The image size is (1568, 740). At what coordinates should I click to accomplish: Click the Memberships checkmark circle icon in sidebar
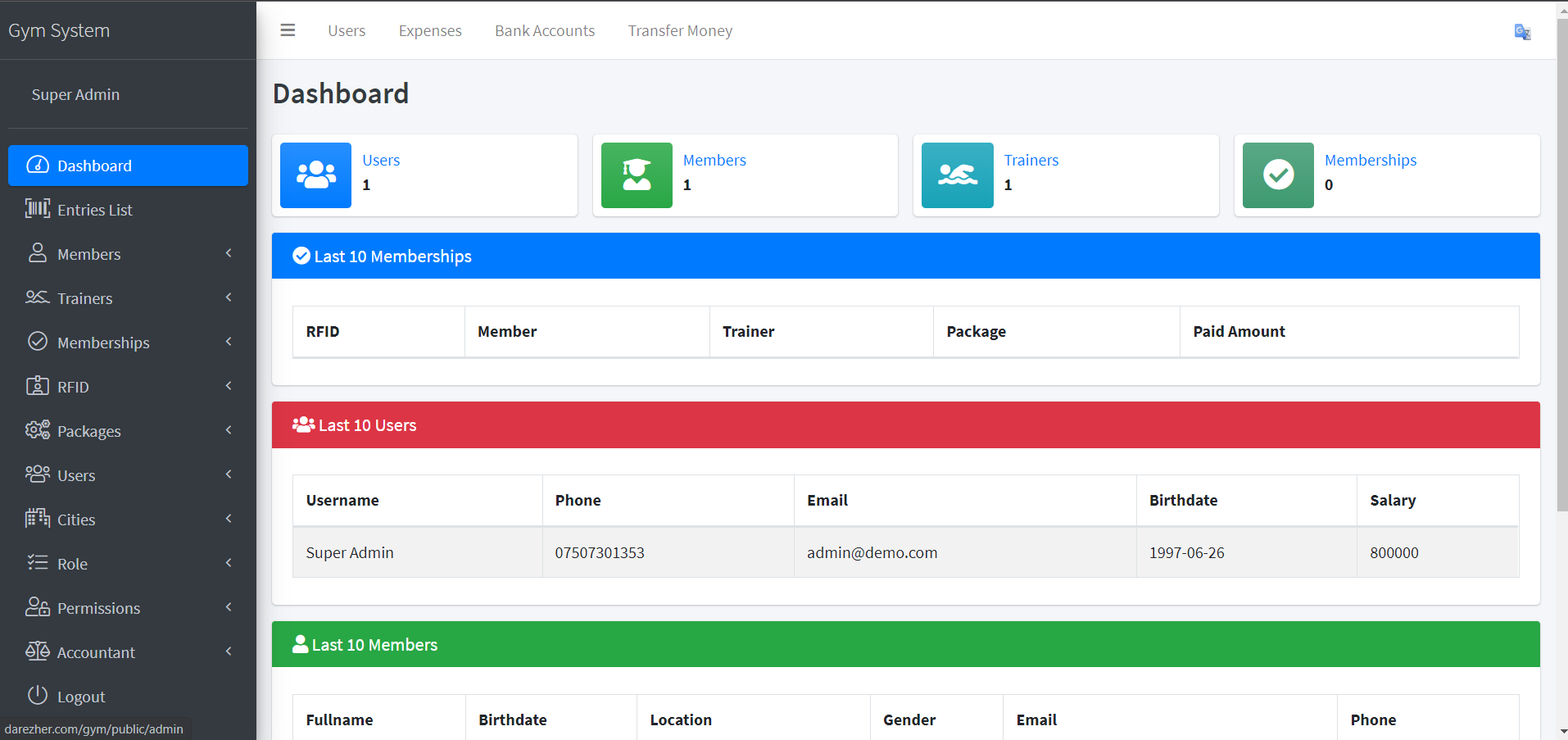[38, 341]
